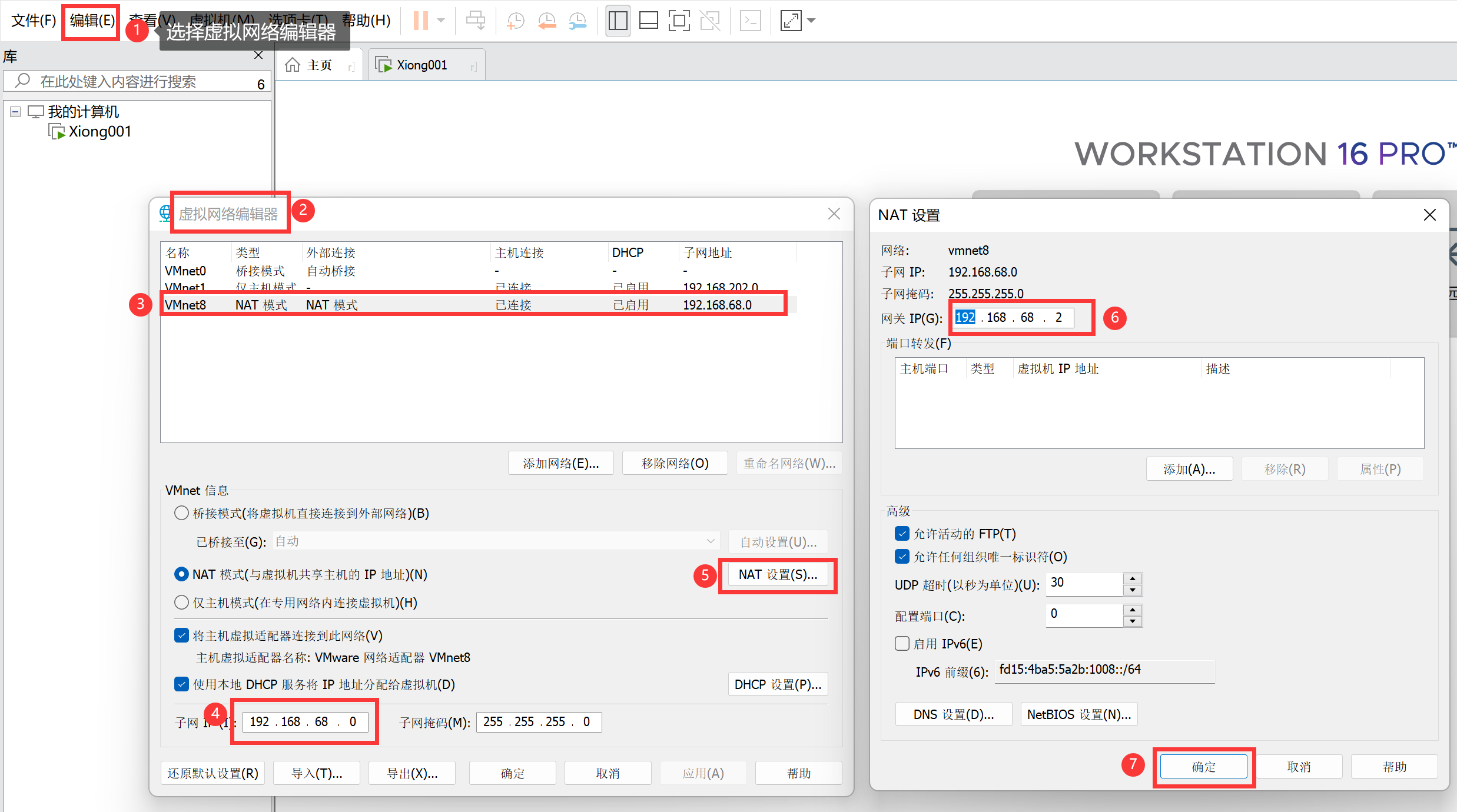
Task: Select the NAT 模式 radio button
Action: click(181, 574)
